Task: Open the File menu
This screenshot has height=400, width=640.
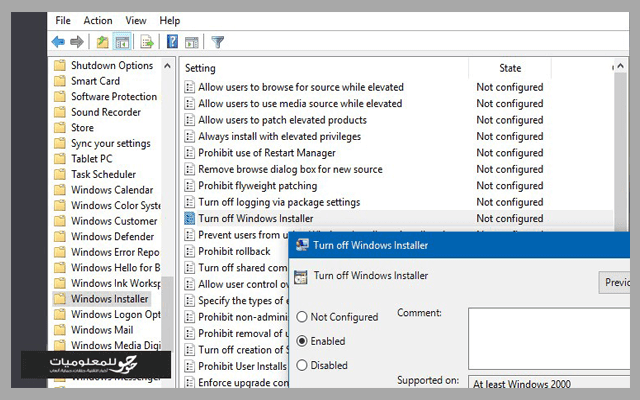Action: [63, 20]
